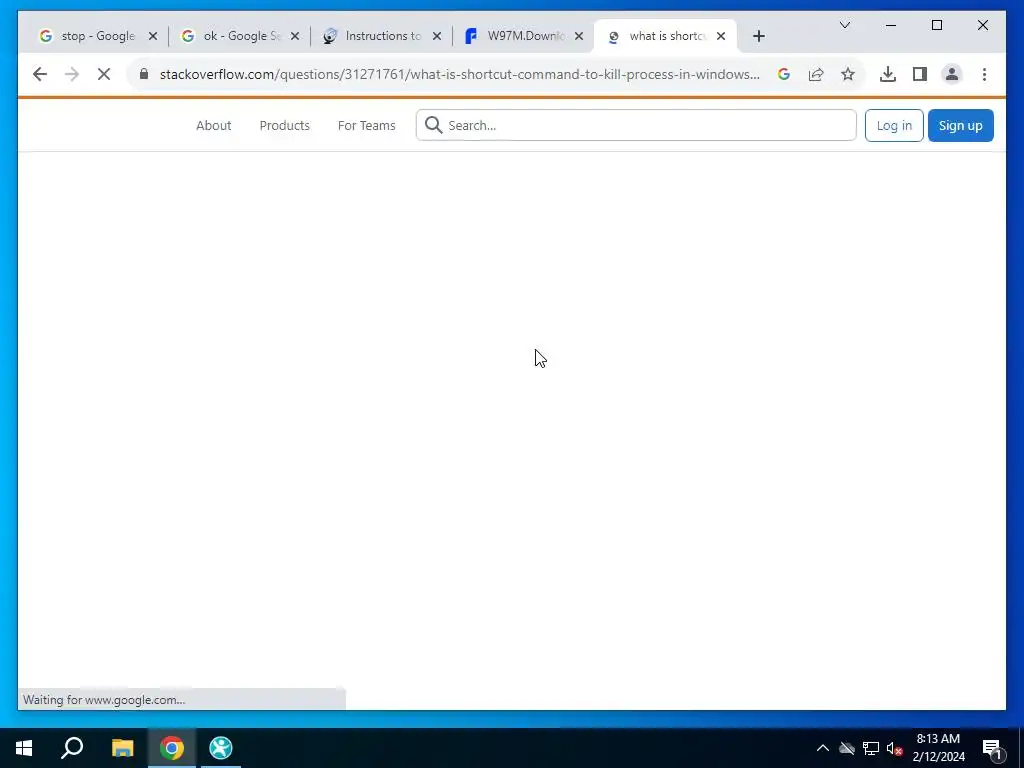This screenshot has width=1024, height=768.
Task: Close the 'what is shortcut' tab
Action: pos(721,37)
